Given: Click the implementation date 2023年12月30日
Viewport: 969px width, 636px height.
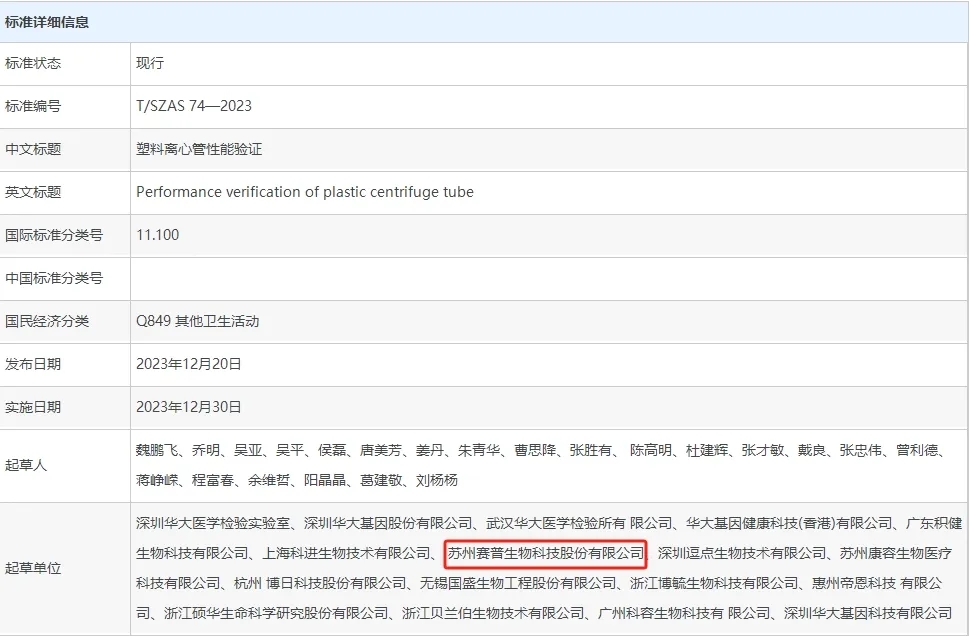Looking at the screenshot, I should point(188,407).
